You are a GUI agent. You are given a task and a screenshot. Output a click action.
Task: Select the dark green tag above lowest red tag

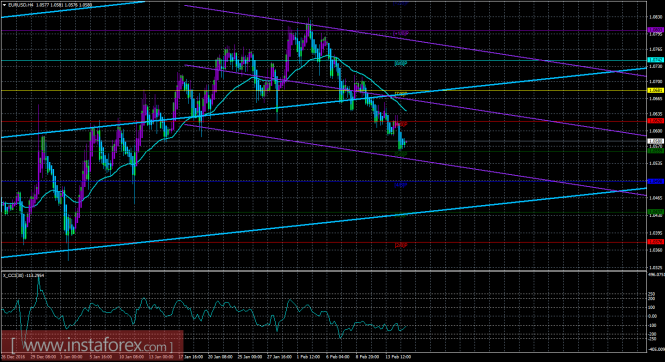[x=656, y=212]
